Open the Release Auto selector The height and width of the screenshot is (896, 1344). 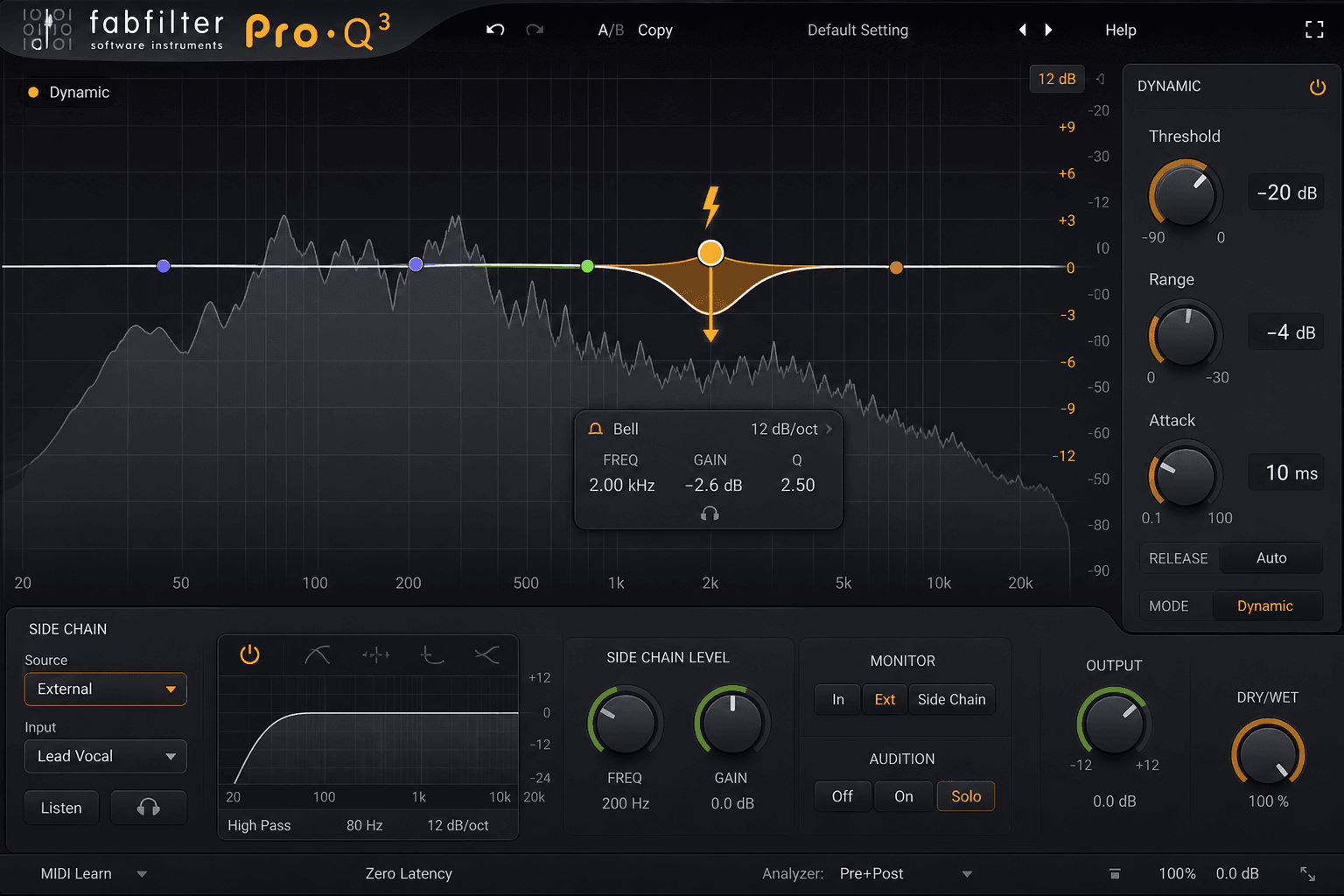point(1270,557)
